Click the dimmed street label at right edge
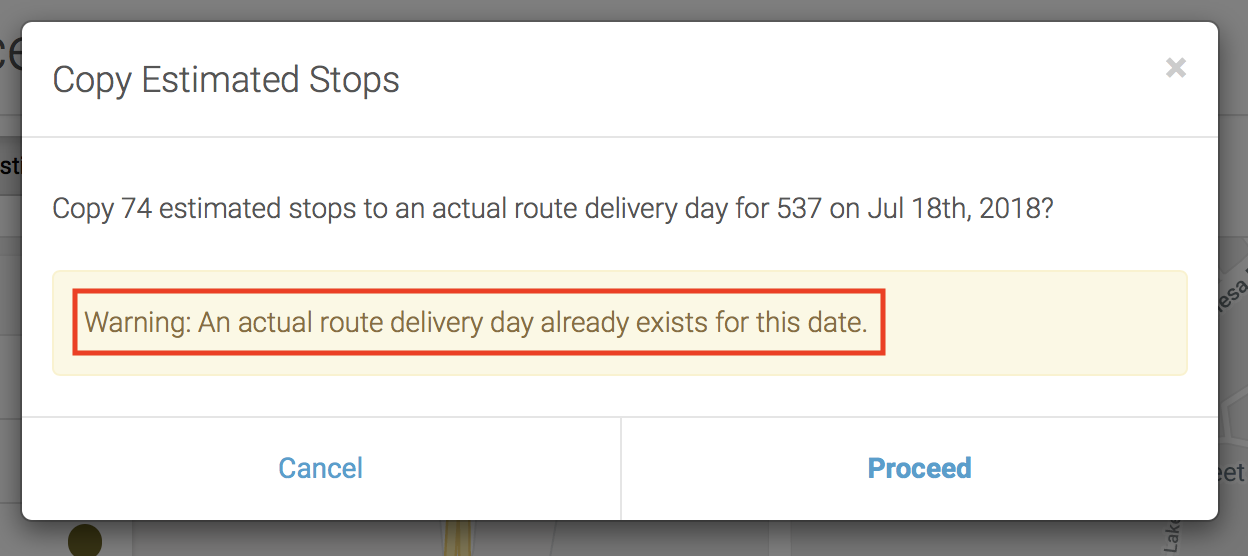The height and width of the screenshot is (556, 1248). click(1233, 472)
